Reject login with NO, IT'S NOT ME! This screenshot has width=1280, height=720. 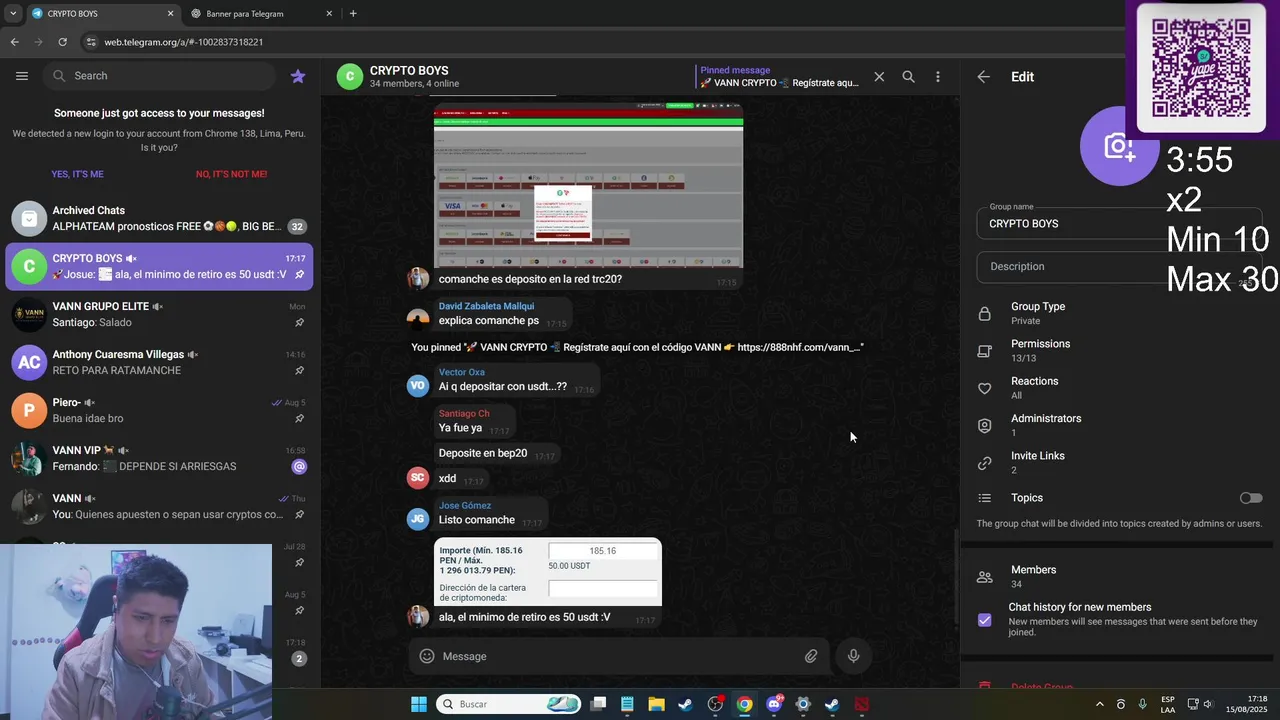tap(231, 174)
